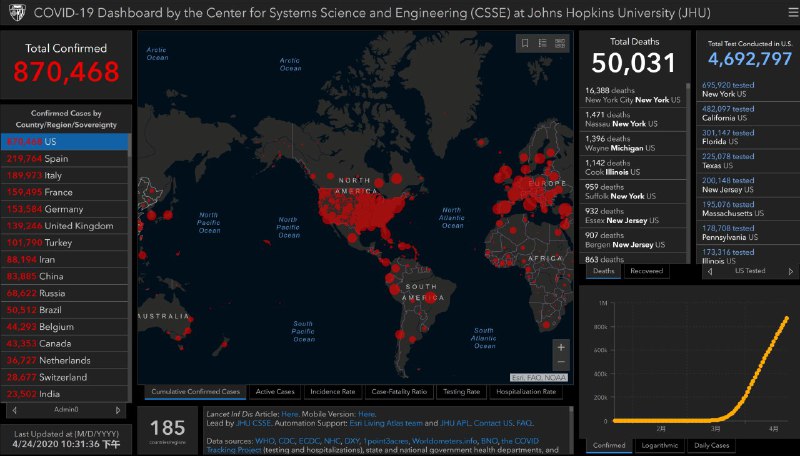Click Cook Illinois 1,142 deaths entry
Image resolution: width=800 pixels, height=456 pixels.
pyautogui.click(x=633, y=167)
